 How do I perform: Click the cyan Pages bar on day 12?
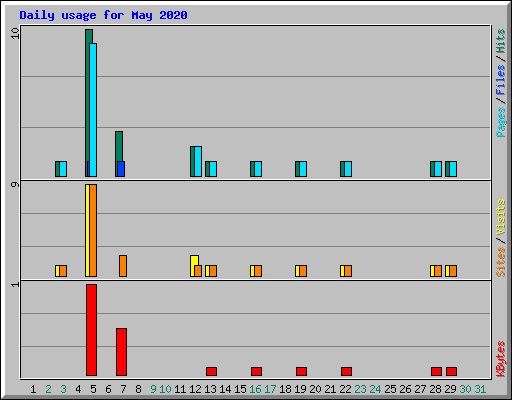pos(198,161)
